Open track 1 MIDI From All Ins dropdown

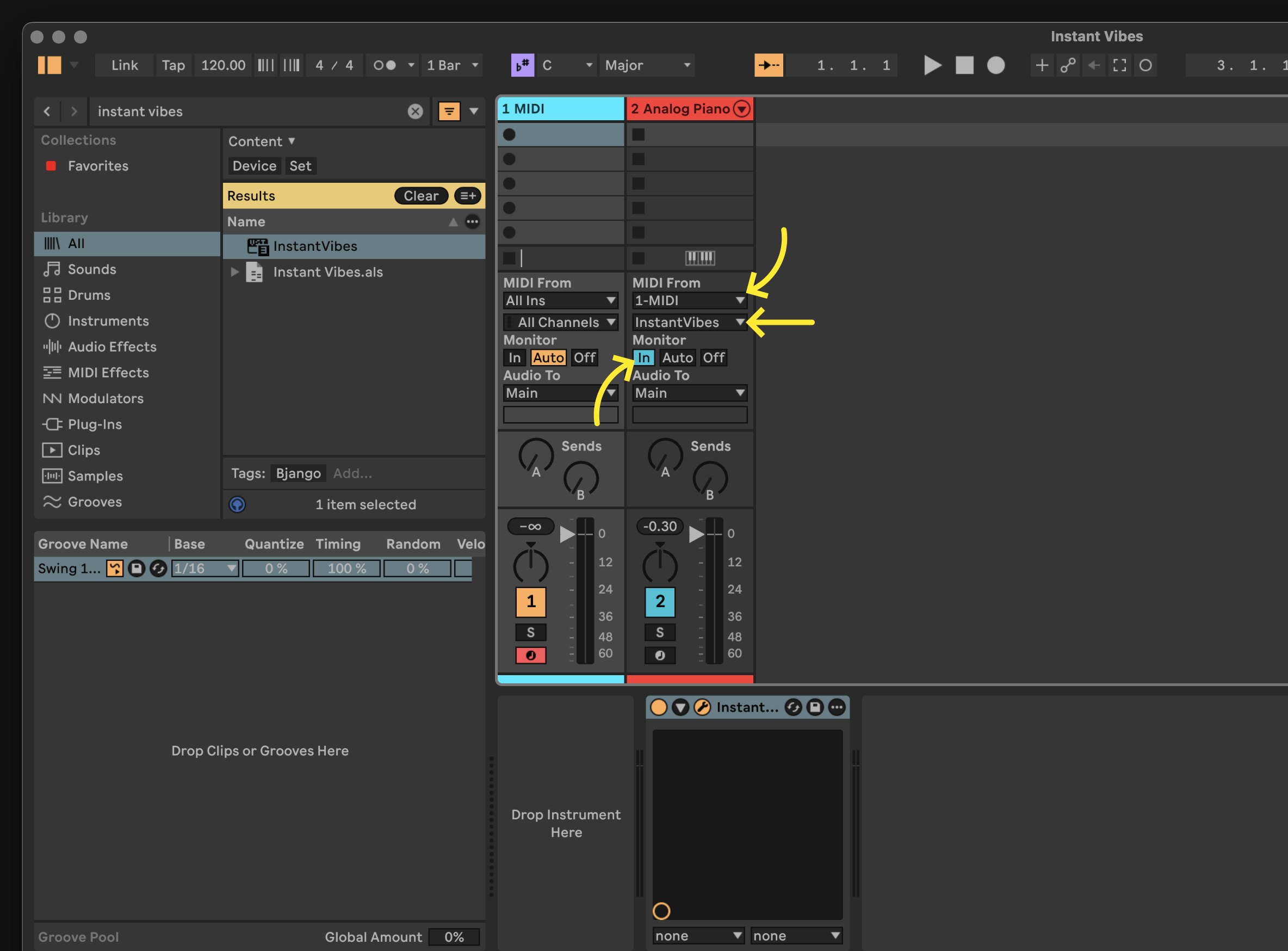click(561, 300)
